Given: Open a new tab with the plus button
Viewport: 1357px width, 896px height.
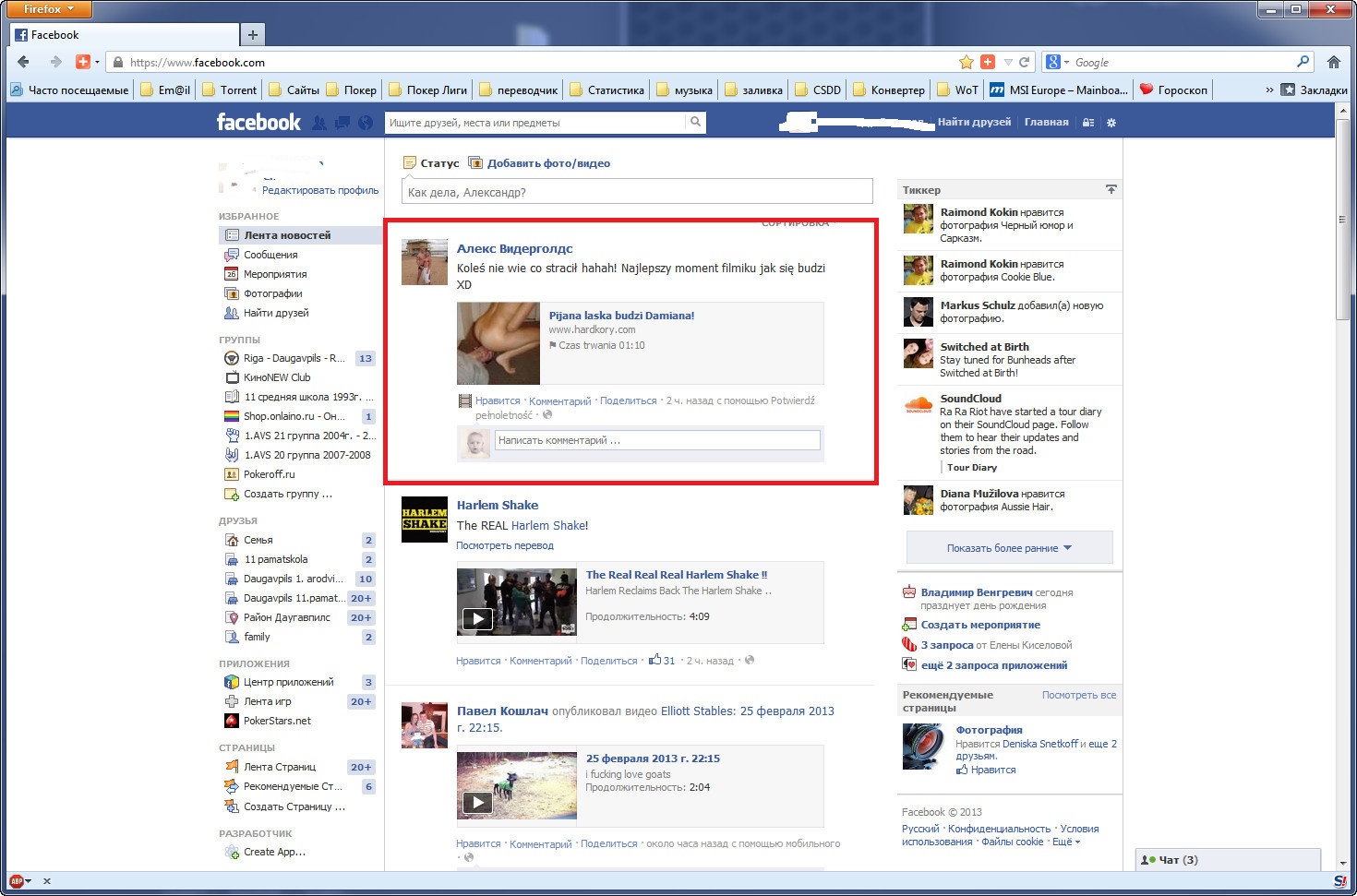Looking at the screenshot, I should [252, 34].
